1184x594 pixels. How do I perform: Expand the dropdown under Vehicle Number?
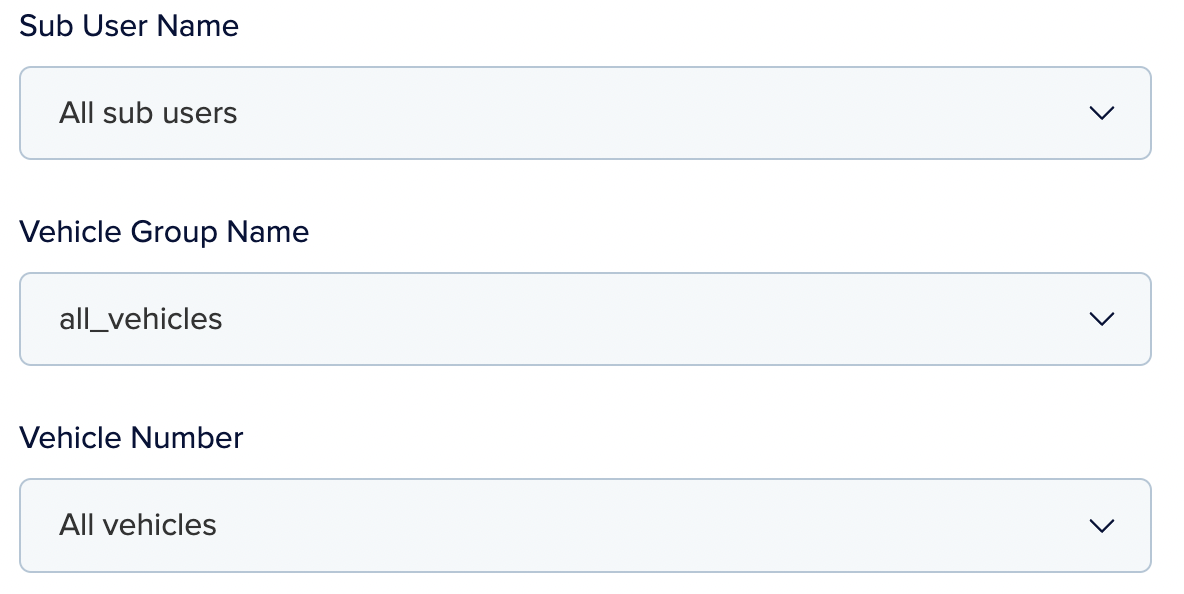585,525
